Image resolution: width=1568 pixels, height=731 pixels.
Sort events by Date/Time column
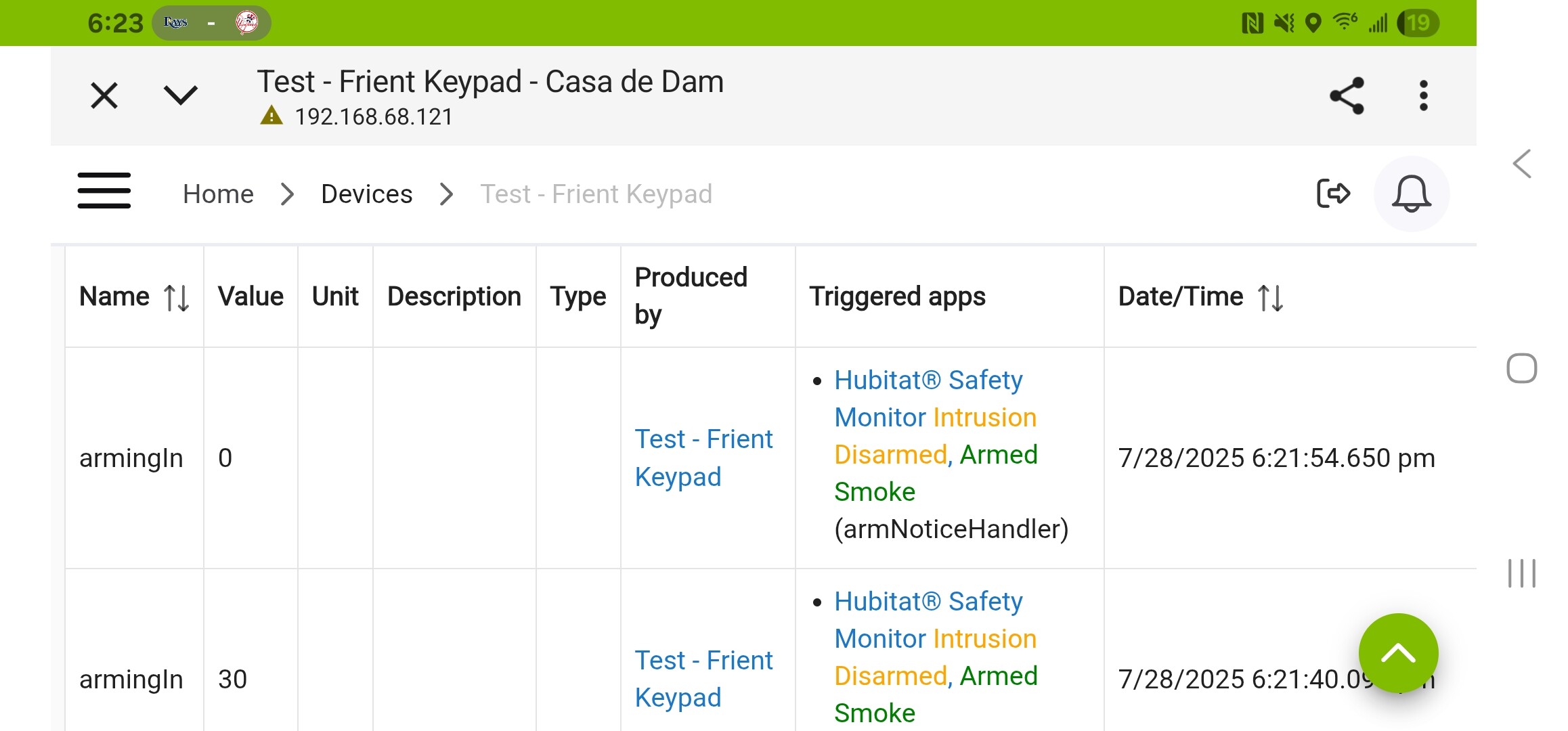pyautogui.click(x=1270, y=297)
